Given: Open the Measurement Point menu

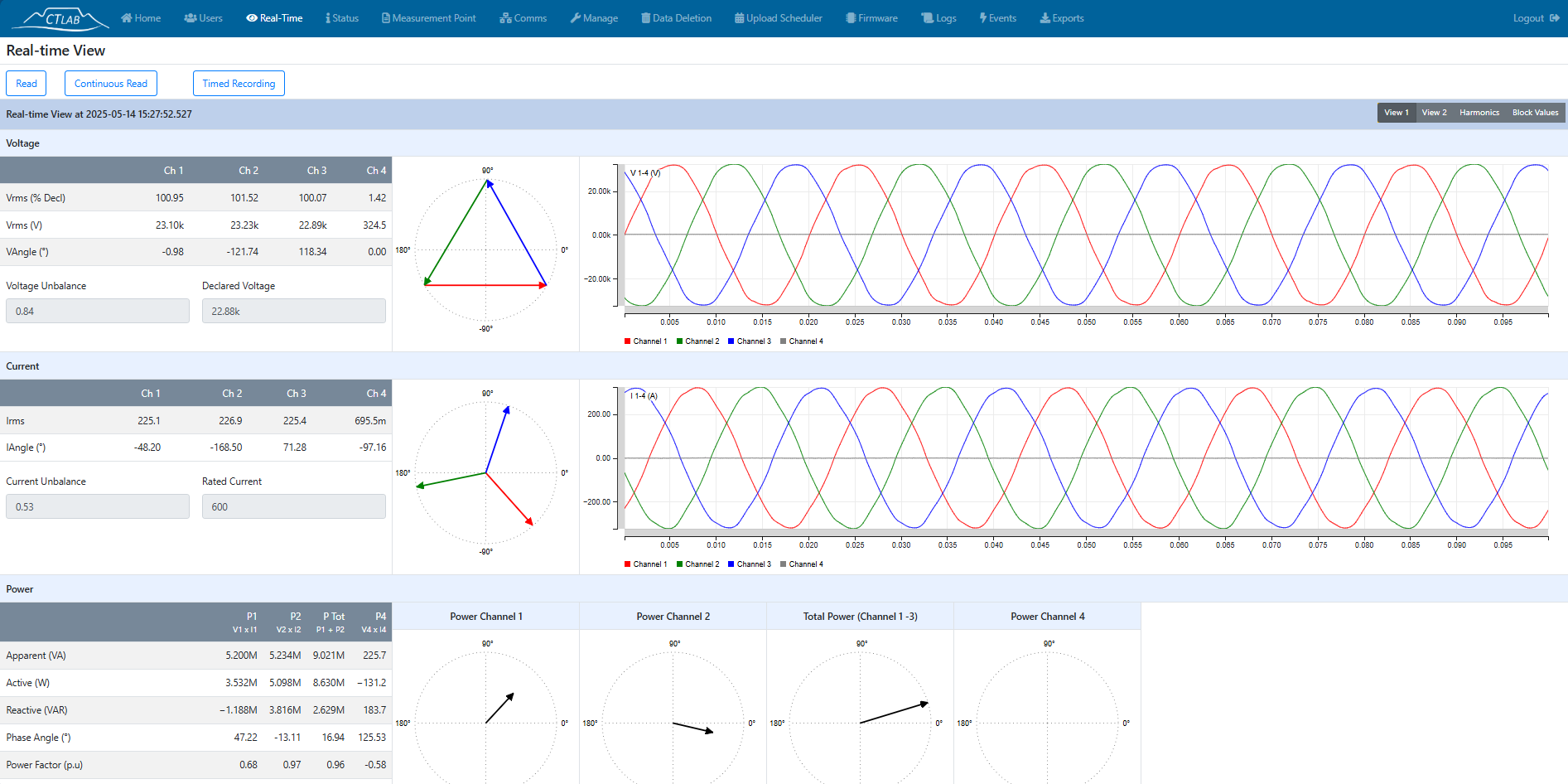Looking at the screenshot, I should [428, 18].
